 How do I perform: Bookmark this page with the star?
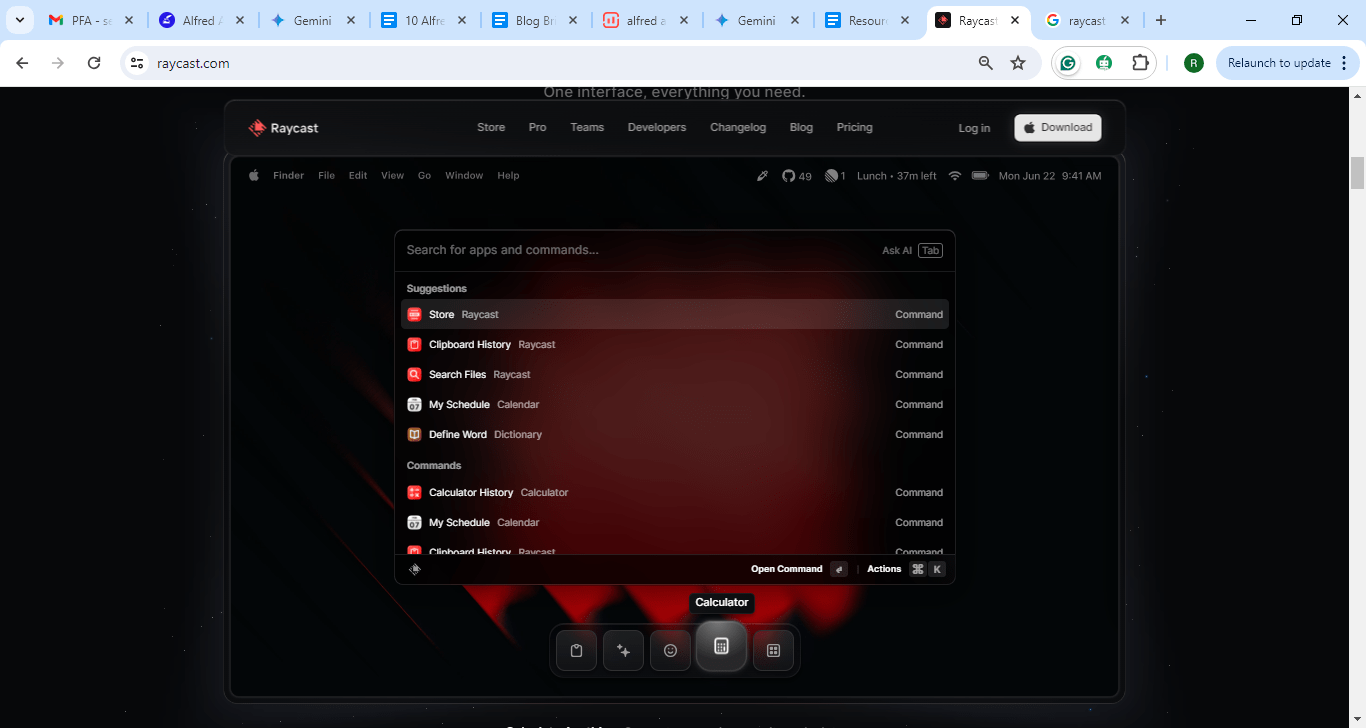[x=1018, y=63]
